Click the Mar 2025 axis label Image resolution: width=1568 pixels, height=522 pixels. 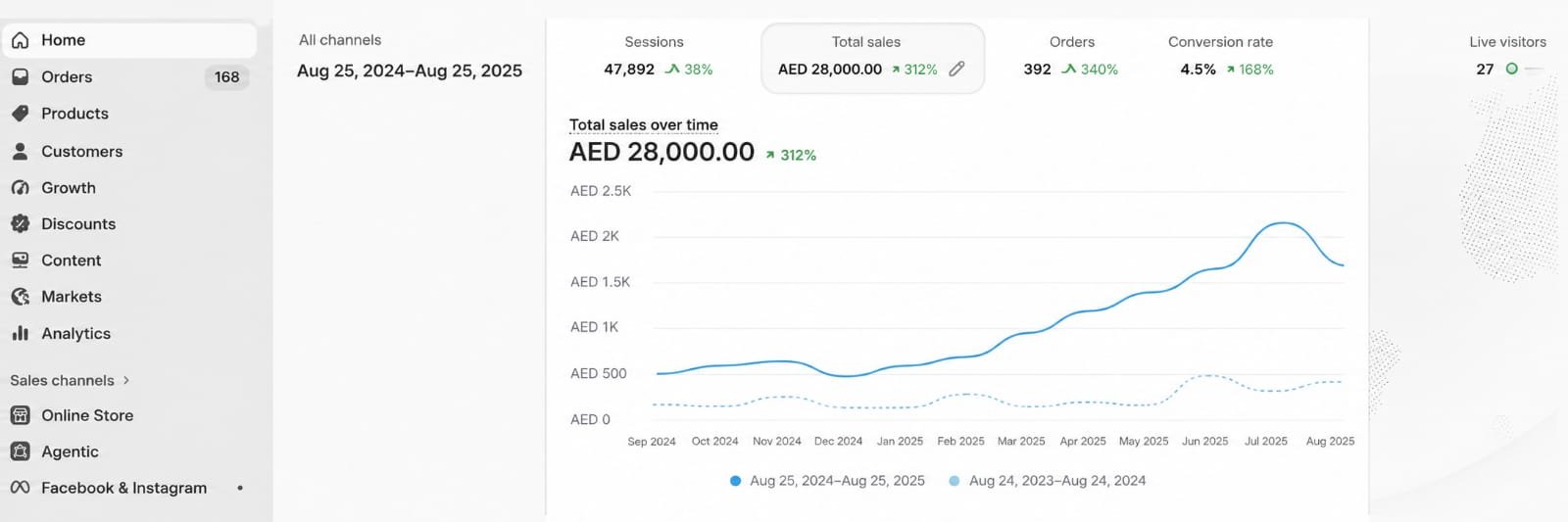coord(1021,441)
